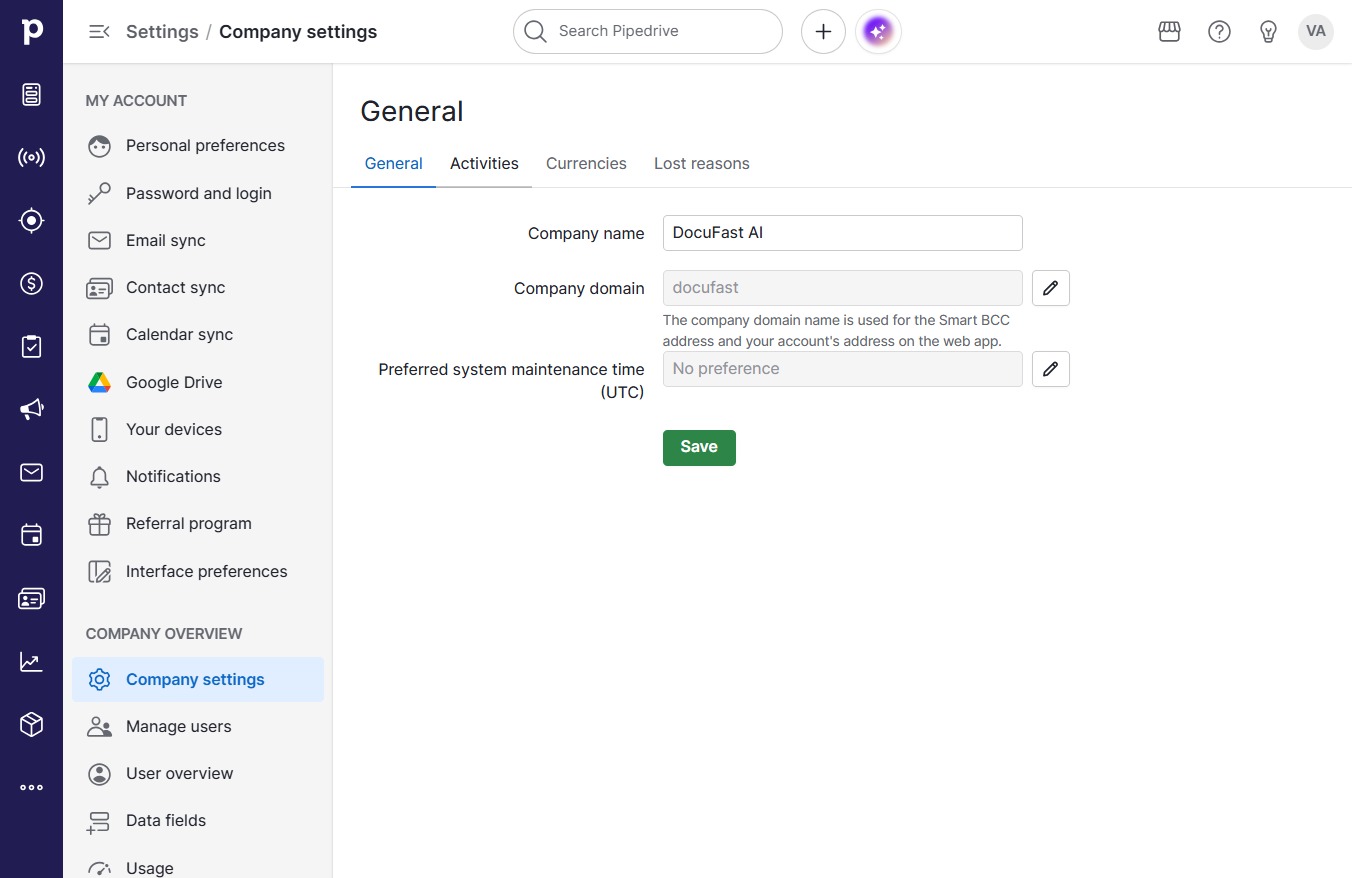Click the plus quick-add button

tap(823, 32)
